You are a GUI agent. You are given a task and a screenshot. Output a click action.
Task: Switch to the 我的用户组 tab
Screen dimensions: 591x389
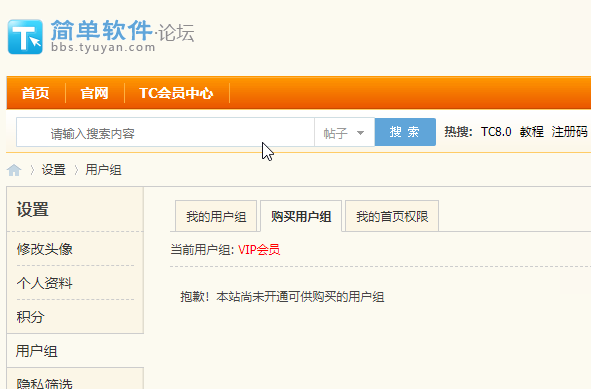point(216,216)
